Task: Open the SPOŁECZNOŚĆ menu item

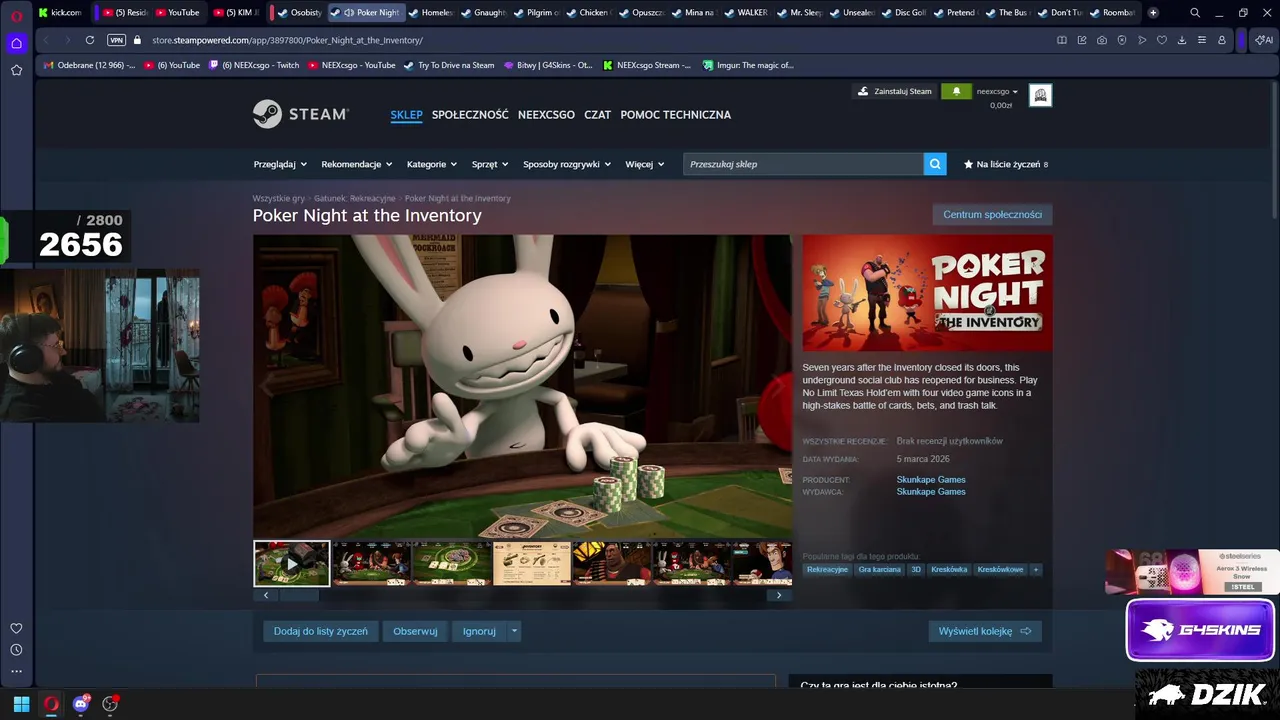Action: (x=470, y=114)
